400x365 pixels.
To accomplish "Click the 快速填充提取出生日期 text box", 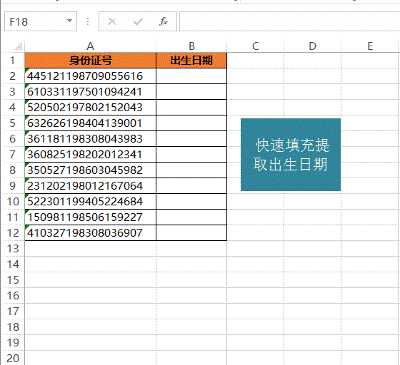I will 291,155.
